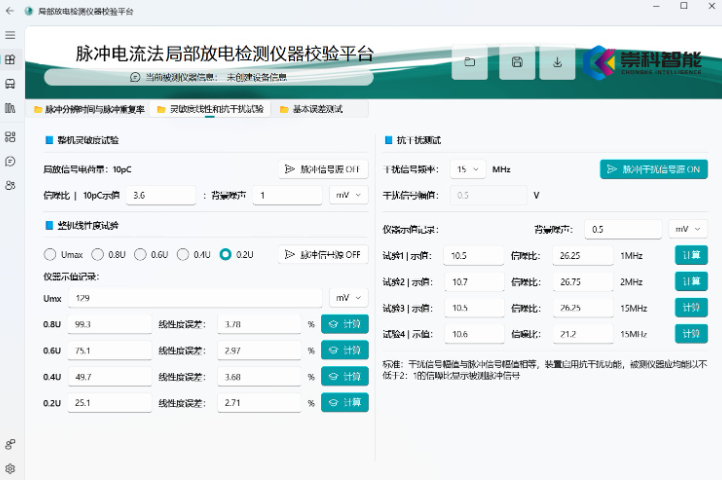Click the 0.8U value field 99.3

[x=110, y=324]
